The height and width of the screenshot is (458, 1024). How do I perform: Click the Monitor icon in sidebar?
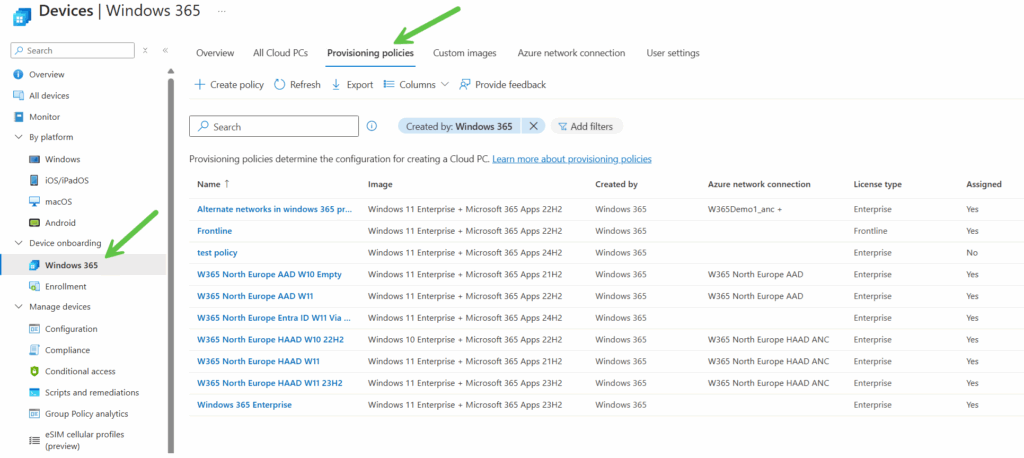18,117
